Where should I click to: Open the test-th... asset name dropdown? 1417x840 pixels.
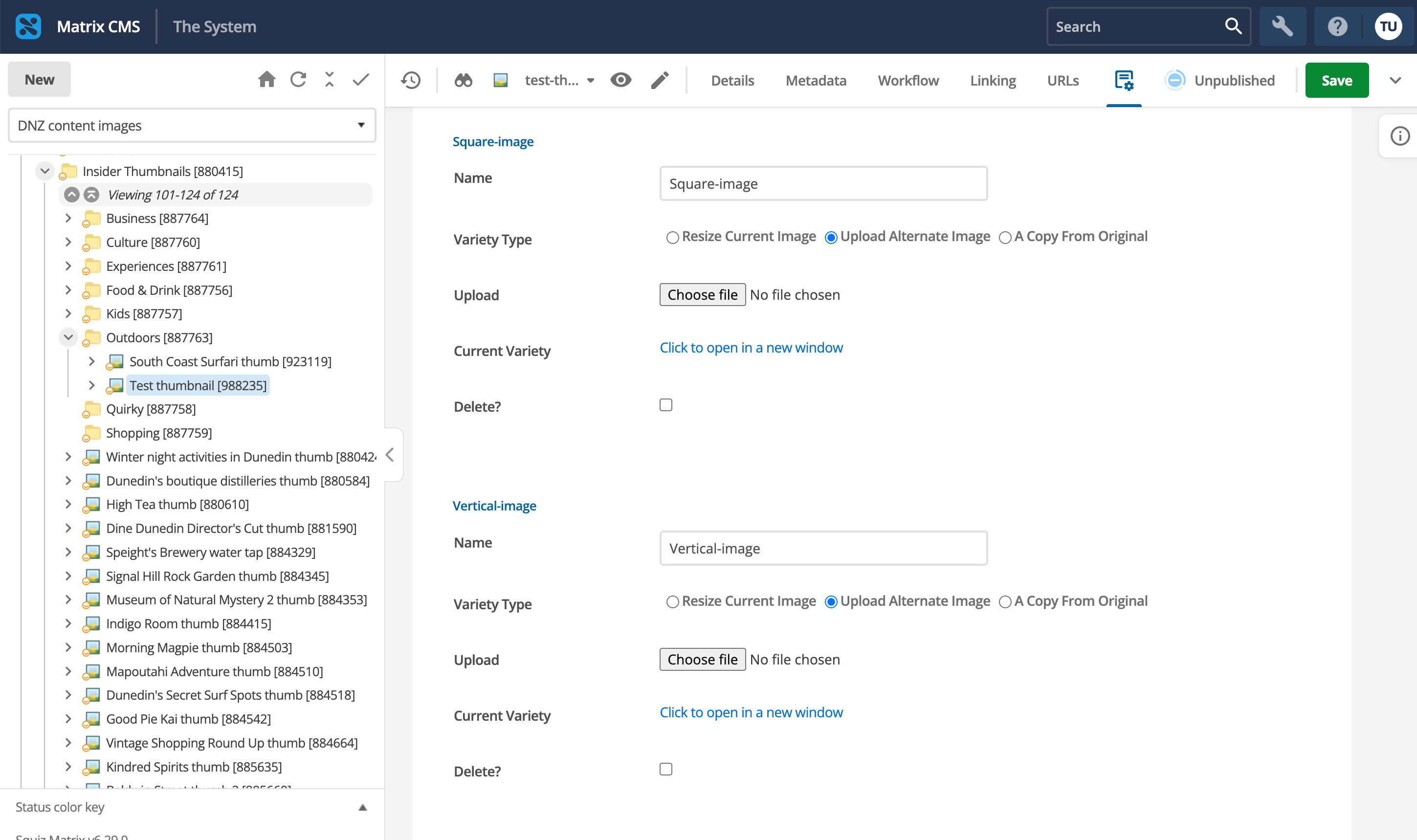click(x=560, y=80)
